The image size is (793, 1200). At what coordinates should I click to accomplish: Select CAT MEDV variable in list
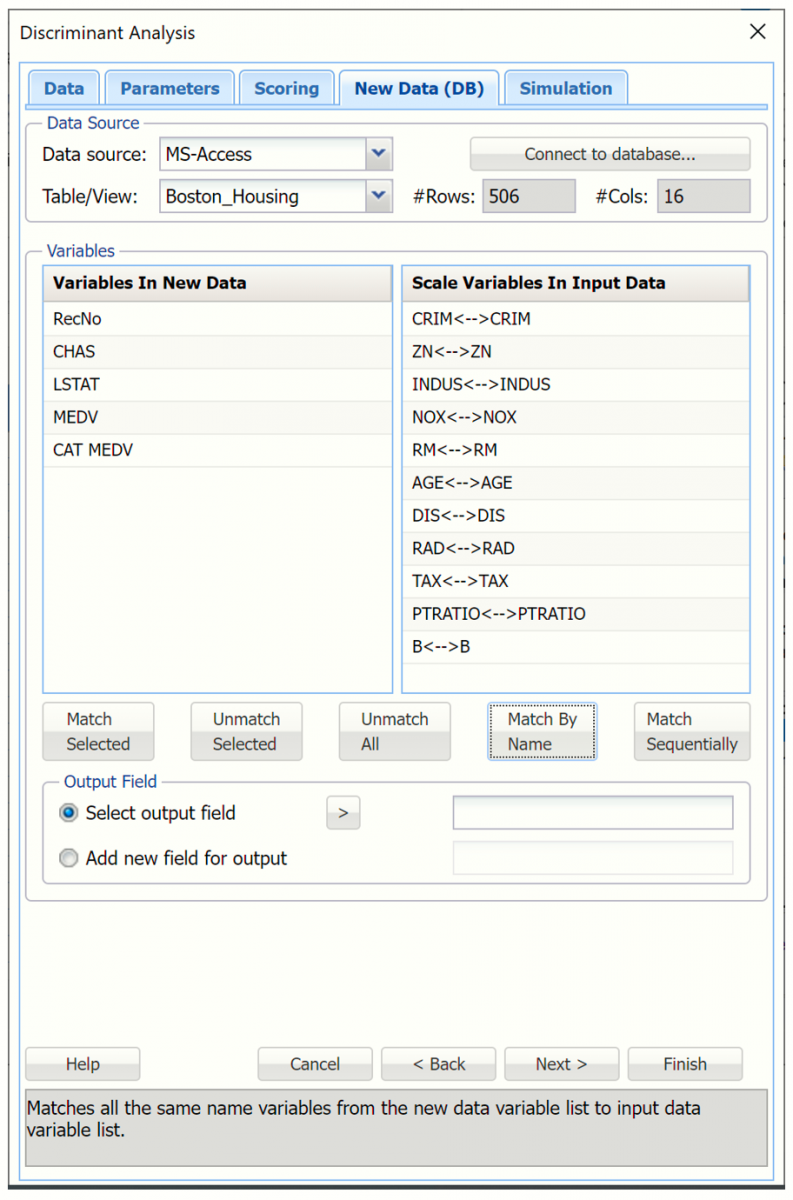click(93, 450)
